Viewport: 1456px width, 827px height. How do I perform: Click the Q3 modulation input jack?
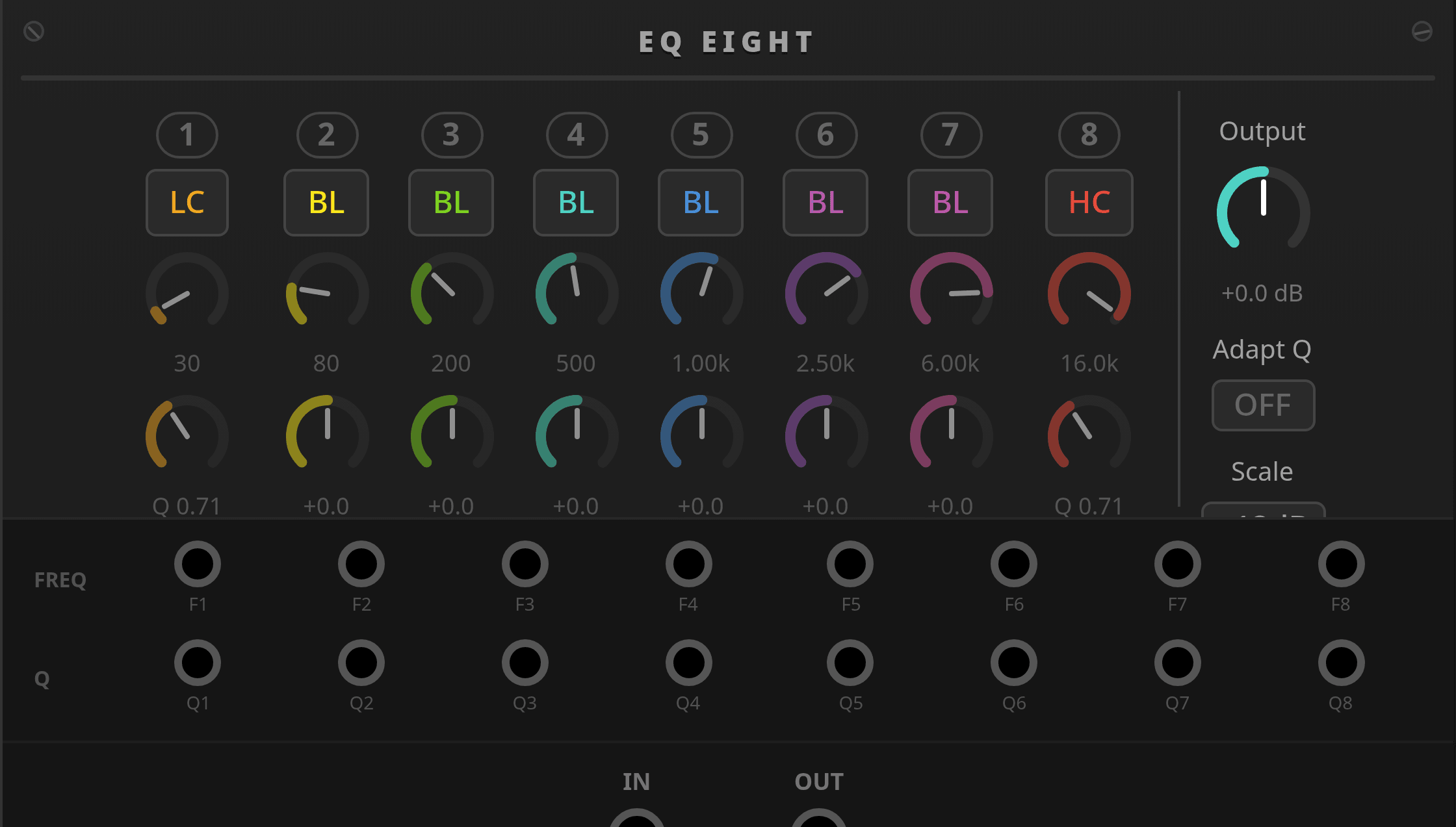click(525, 663)
